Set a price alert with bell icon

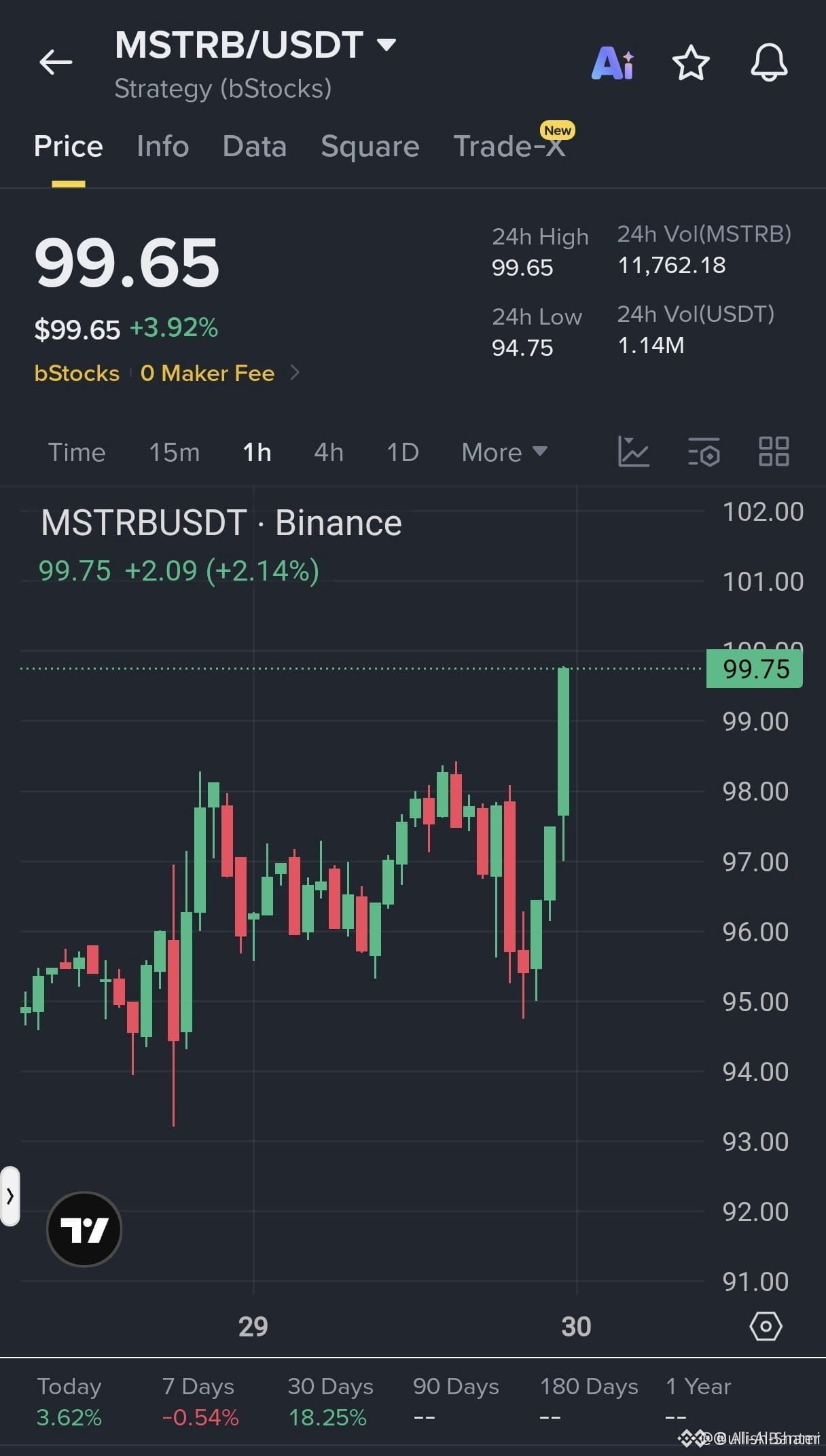click(768, 63)
